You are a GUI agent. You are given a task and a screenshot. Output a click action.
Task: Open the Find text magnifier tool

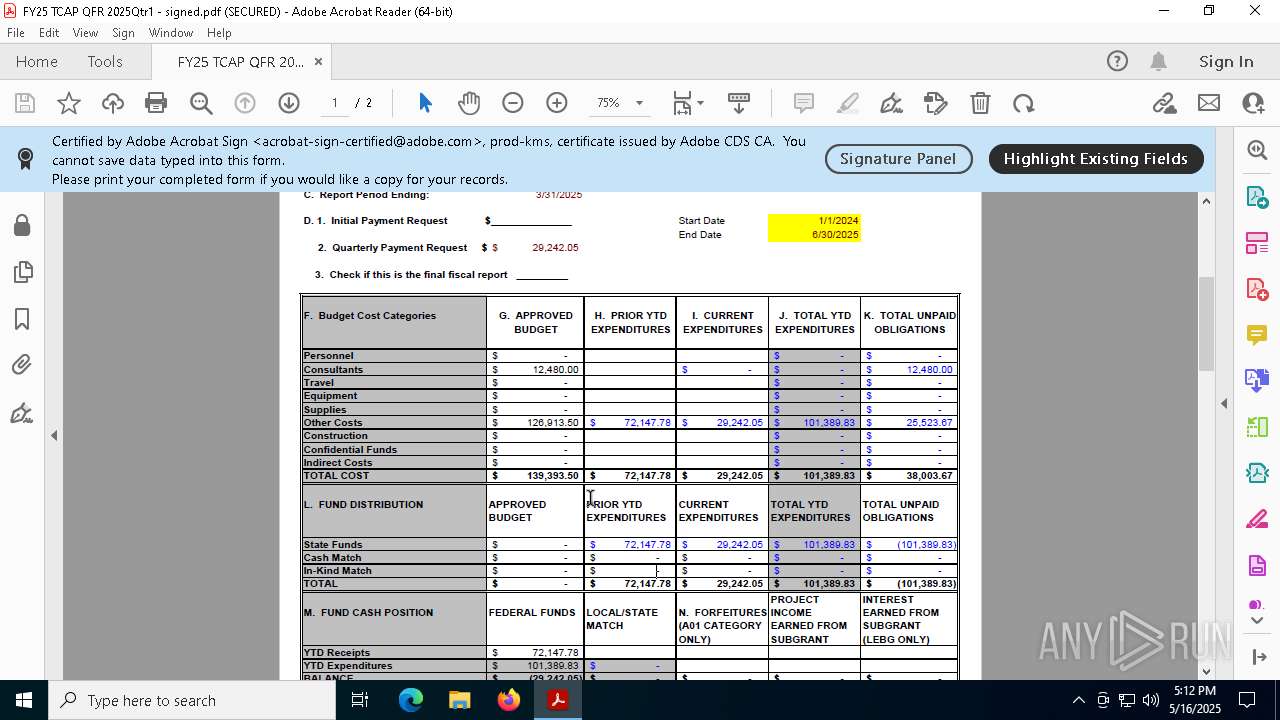click(201, 103)
